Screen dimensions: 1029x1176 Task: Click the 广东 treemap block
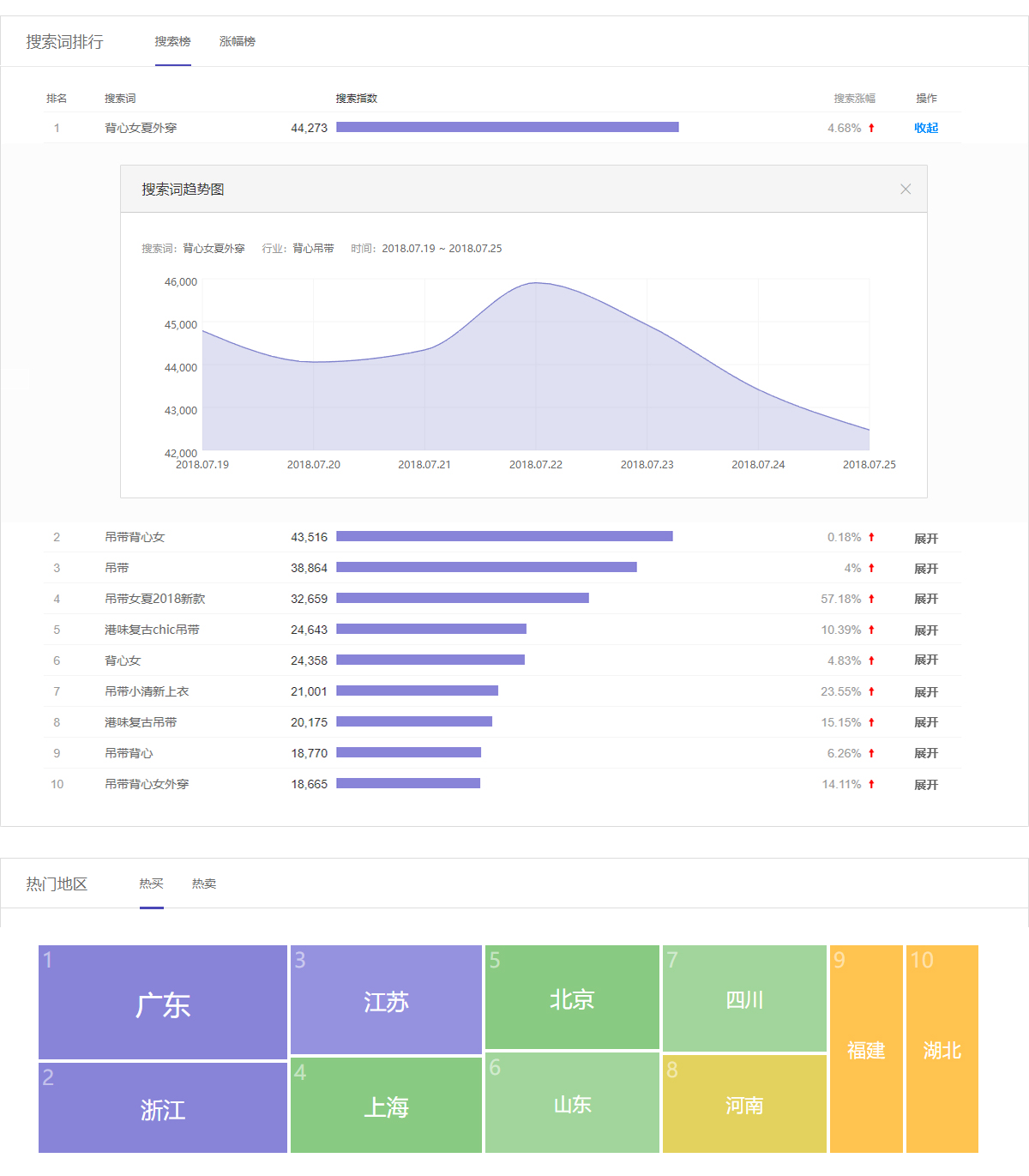tap(163, 1003)
